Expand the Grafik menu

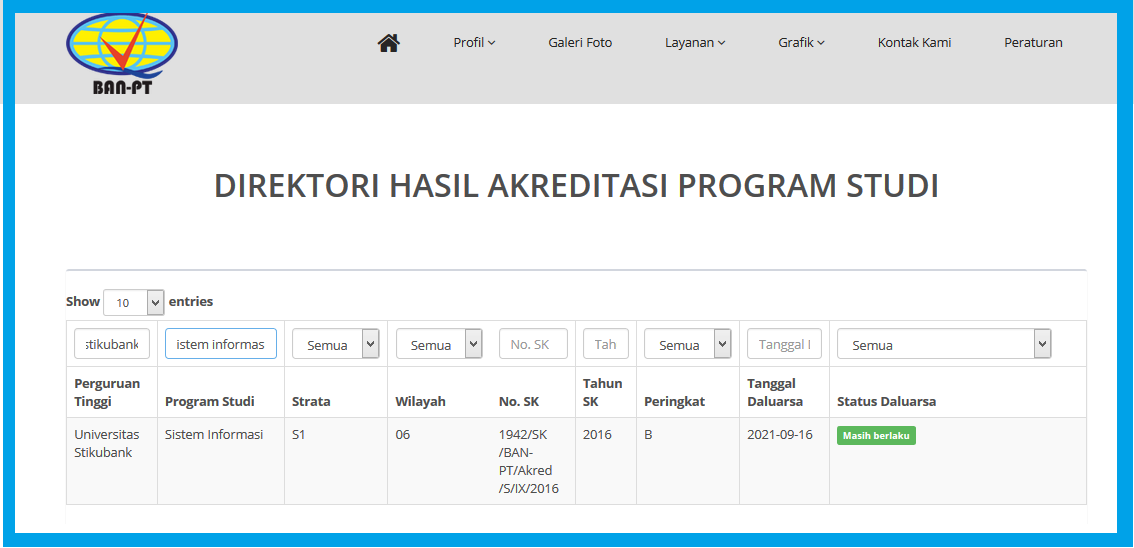tap(801, 43)
